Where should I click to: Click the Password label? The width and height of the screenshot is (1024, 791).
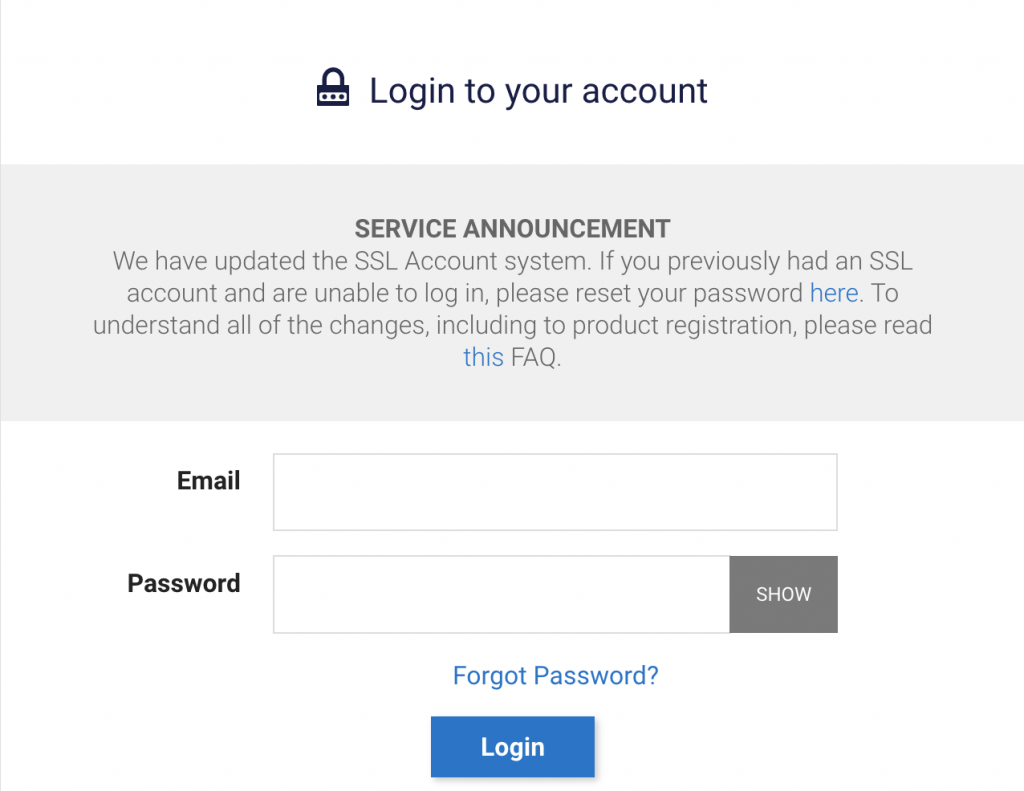184,583
